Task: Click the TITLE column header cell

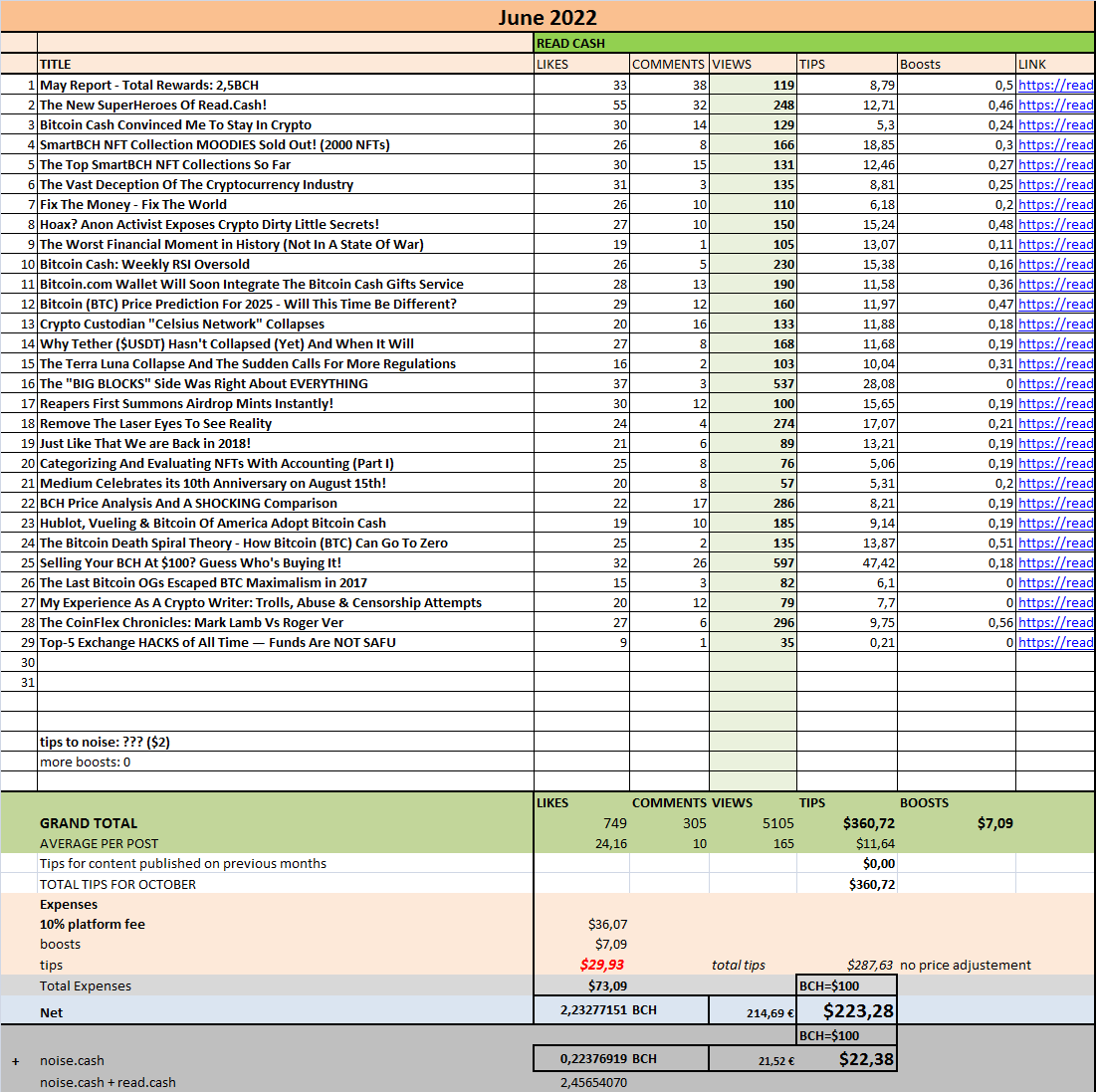Action: pyautogui.click(x=285, y=65)
